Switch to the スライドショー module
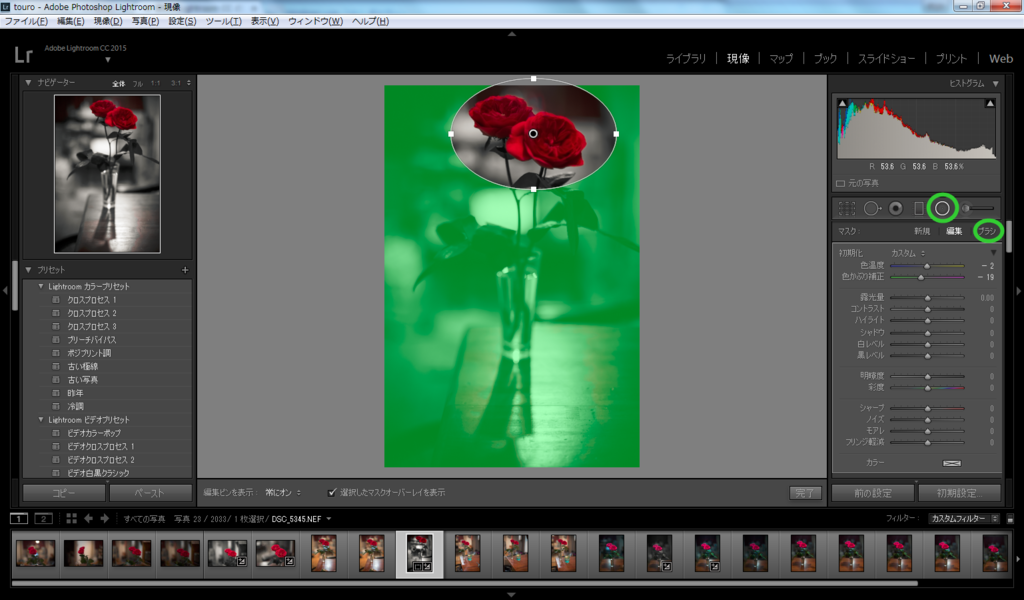 point(886,59)
